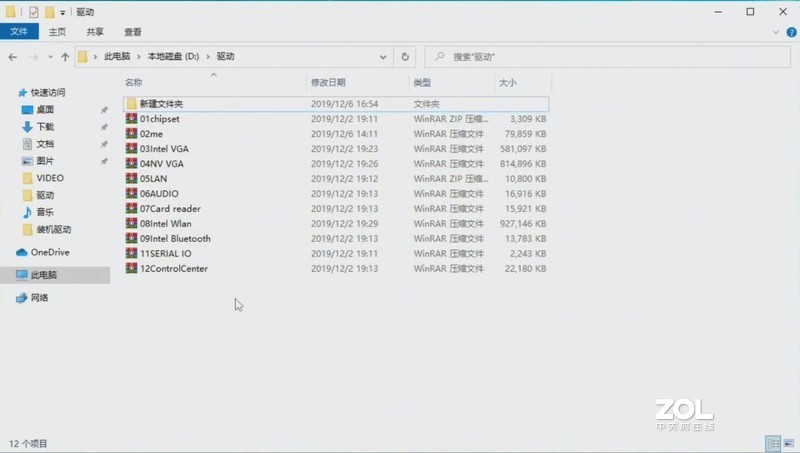800x453 pixels.
Task: Click the 2019/12/6 14:11 date of 02me
Action: coord(344,134)
